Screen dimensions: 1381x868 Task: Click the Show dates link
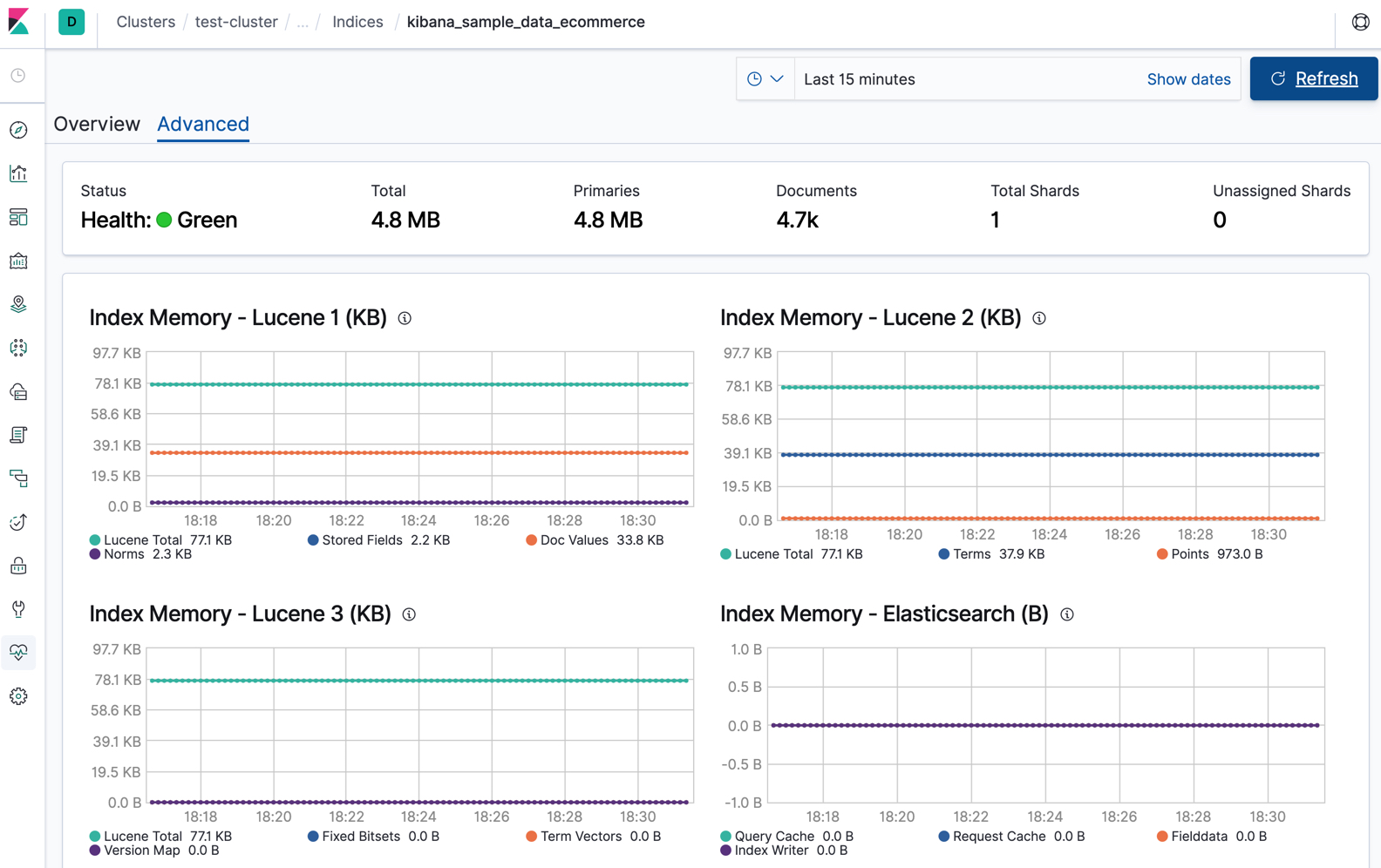pos(1187,79)
